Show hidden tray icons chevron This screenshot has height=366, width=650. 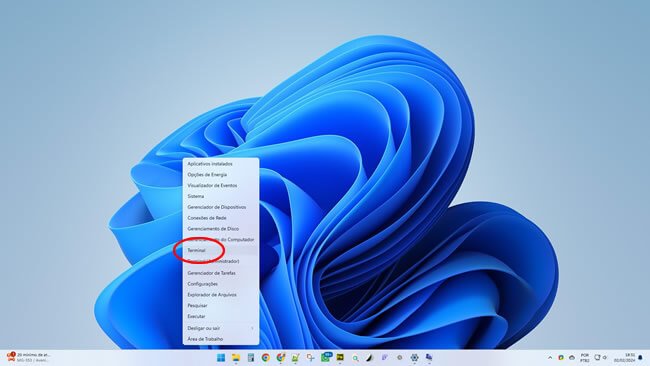tap(550, 357)
